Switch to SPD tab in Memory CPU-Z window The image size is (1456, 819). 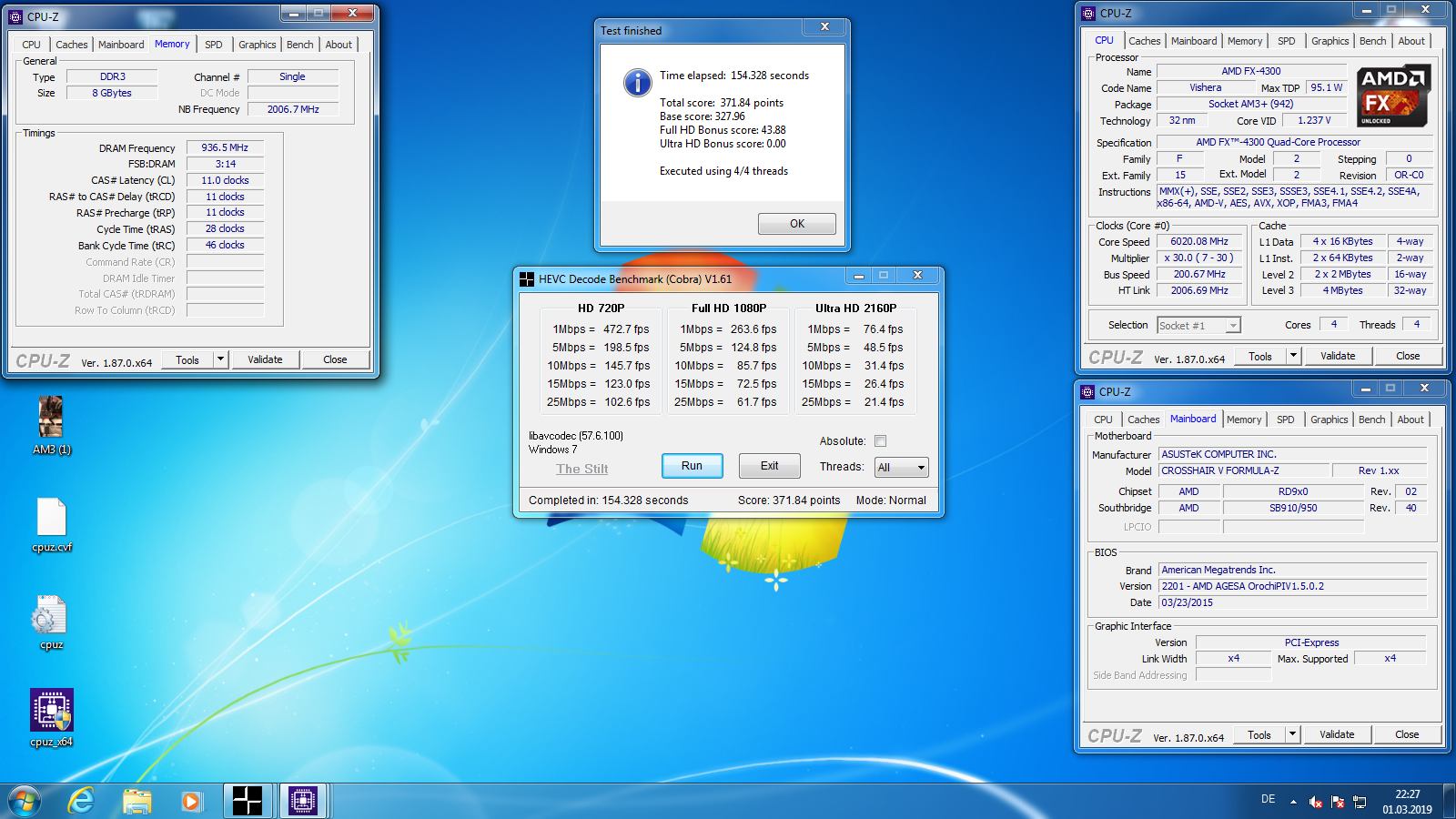point(214,45)
